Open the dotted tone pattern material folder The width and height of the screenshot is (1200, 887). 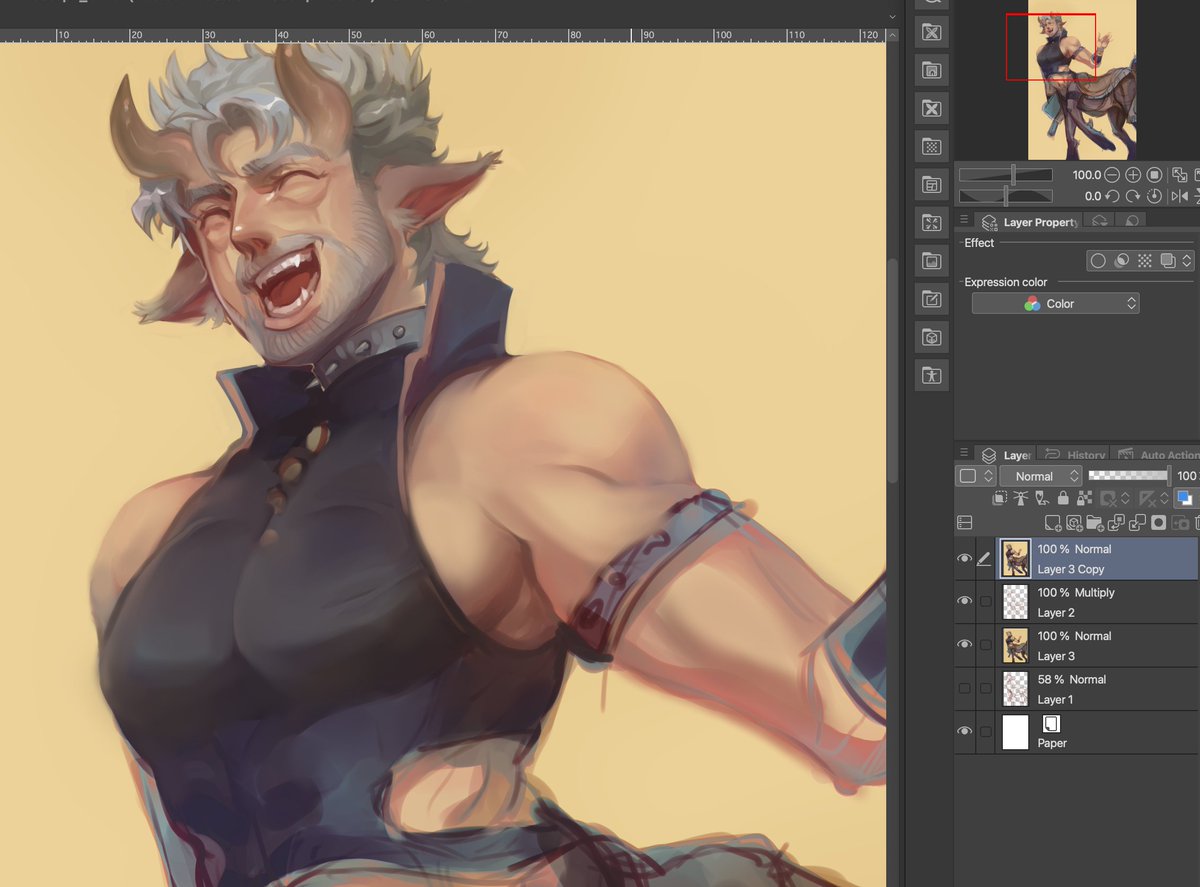(932, 147)
